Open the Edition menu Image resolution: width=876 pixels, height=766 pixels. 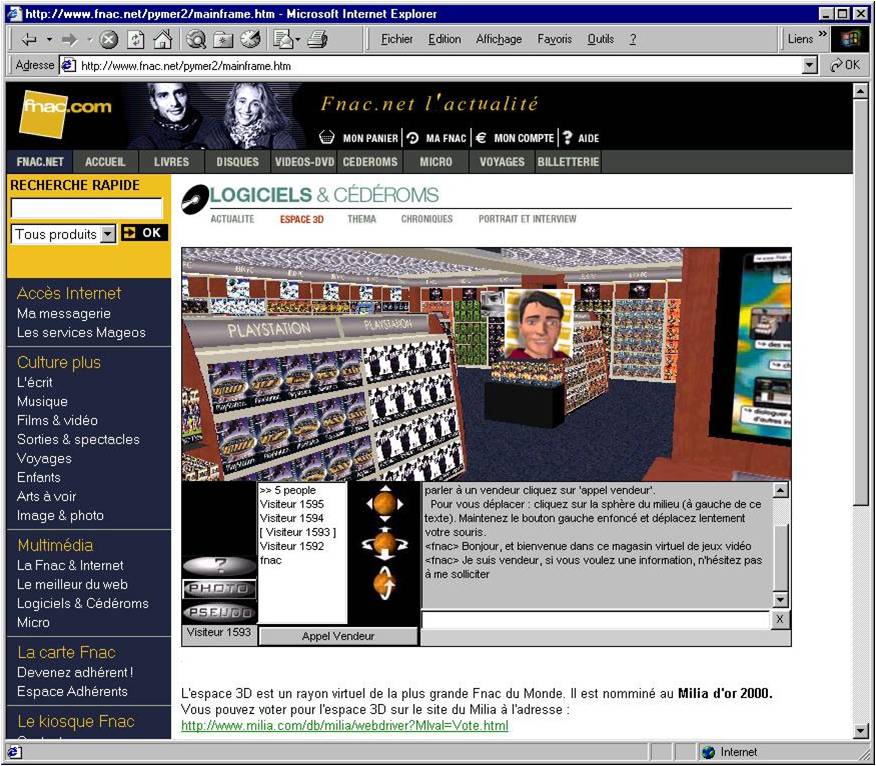(x=445, y=39)
